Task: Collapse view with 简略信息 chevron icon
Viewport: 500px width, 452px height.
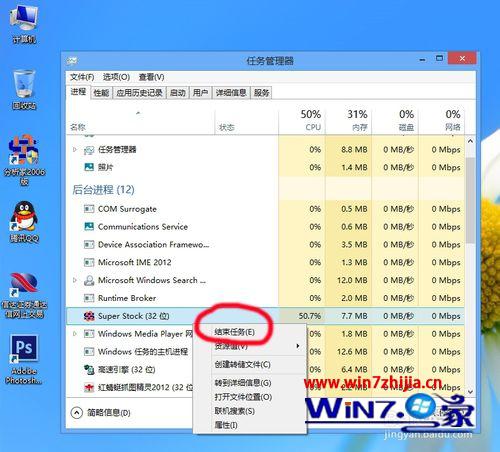Action: [x=76, y=413]
